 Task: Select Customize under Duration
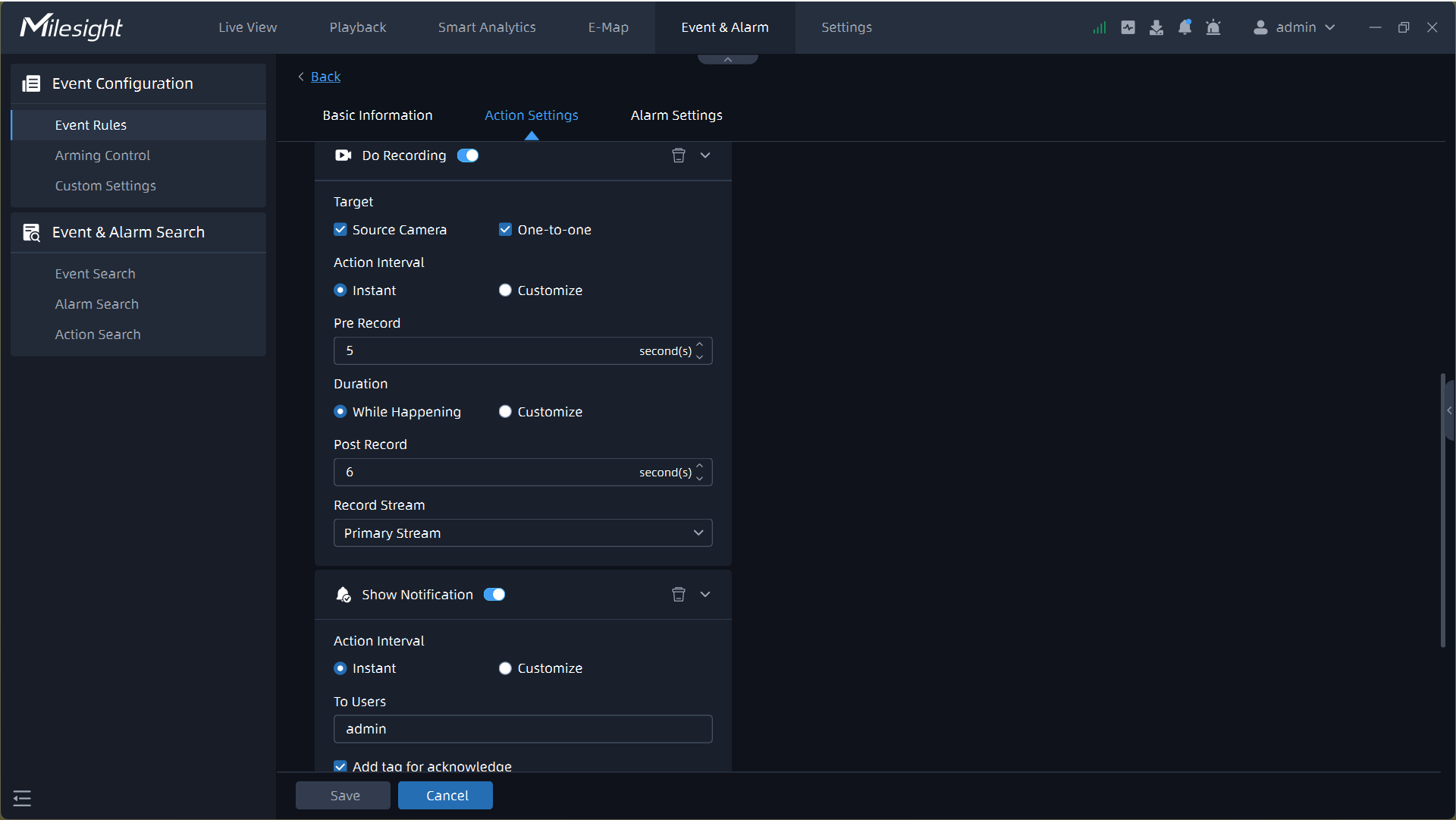point(505,412)
